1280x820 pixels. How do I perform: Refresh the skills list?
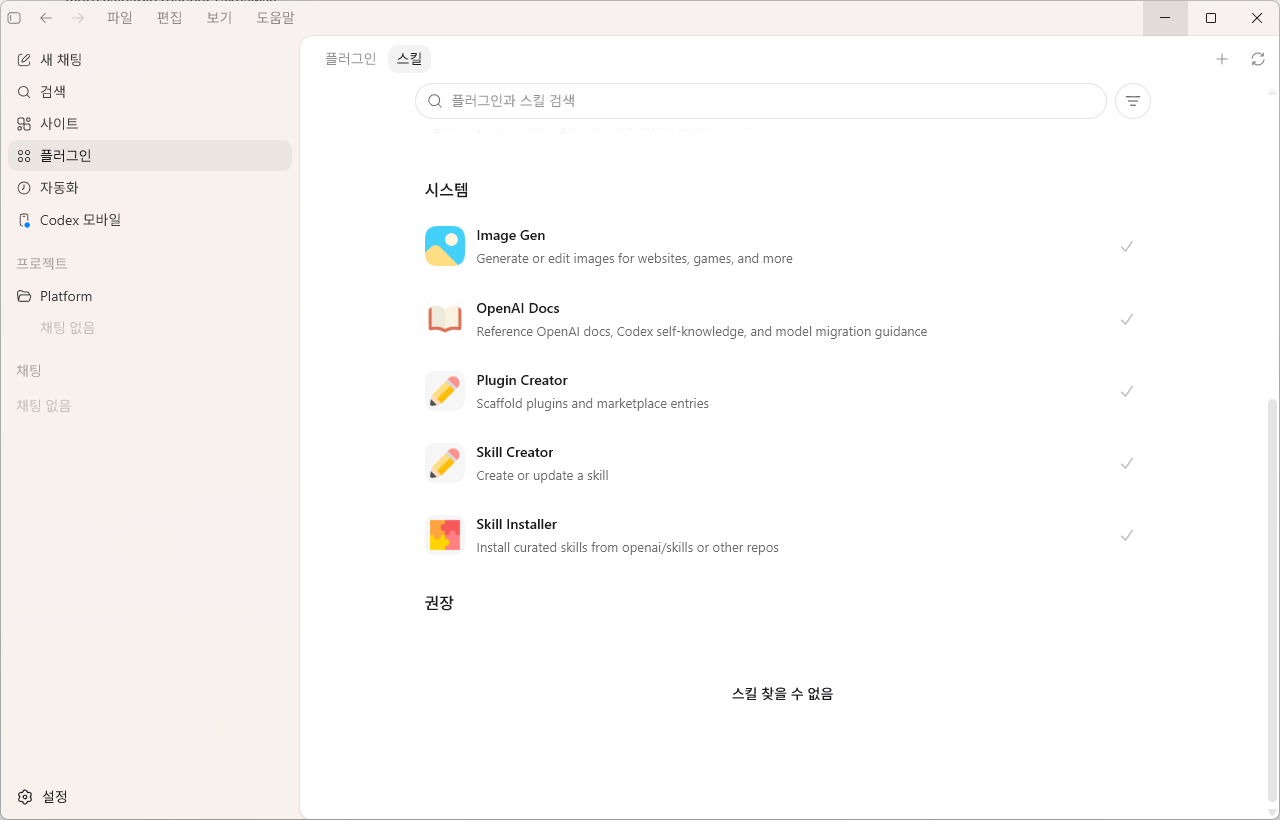click(1258, 59)
